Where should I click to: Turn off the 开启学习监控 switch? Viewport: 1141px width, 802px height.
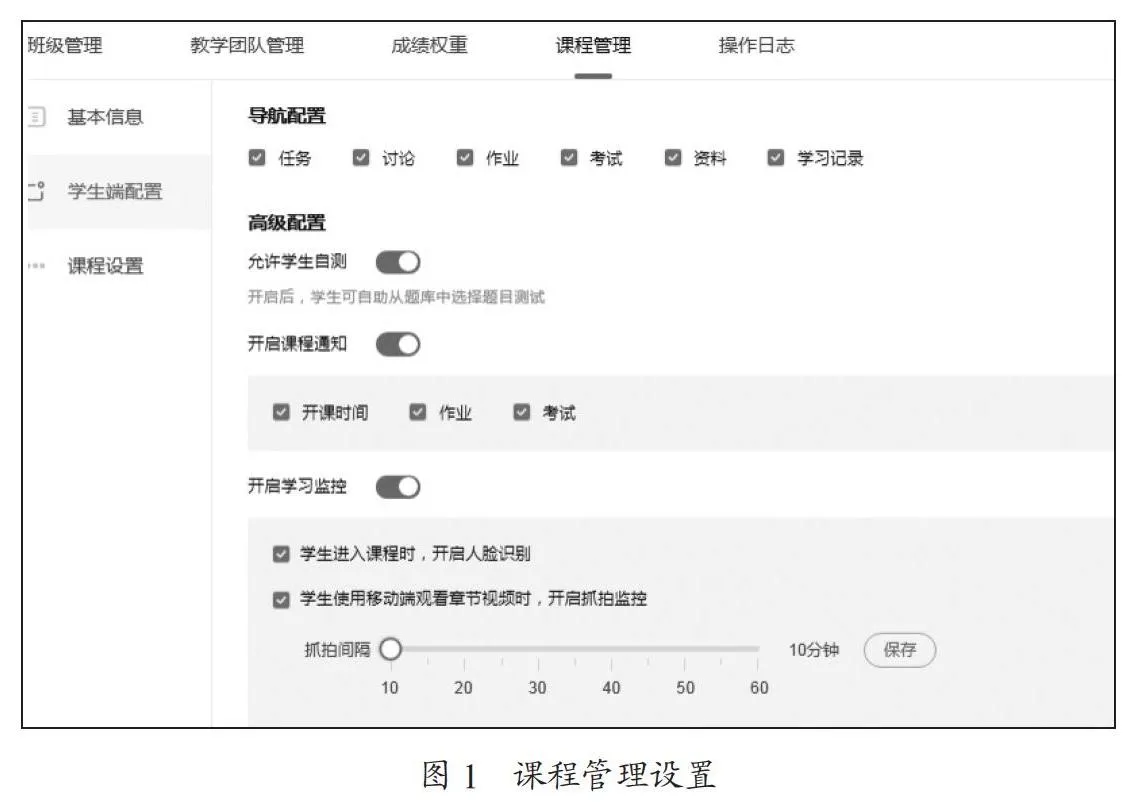[x=398, y=487]
